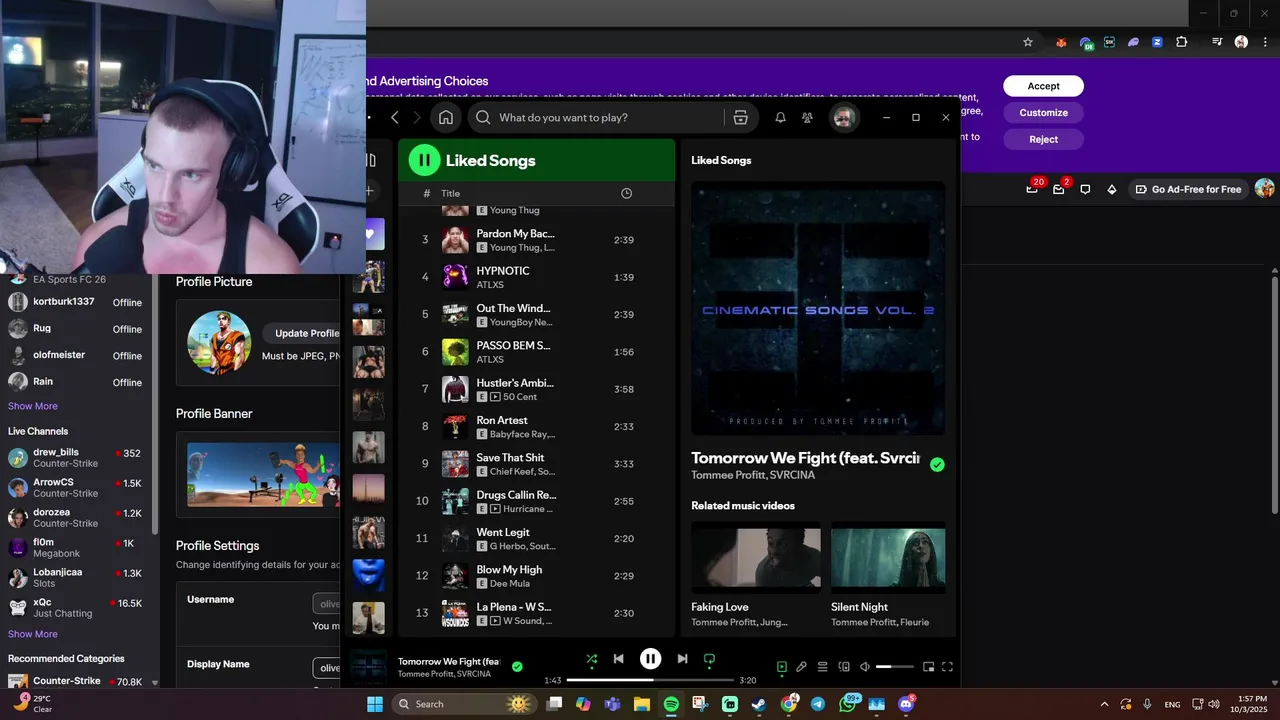Skip to previous track
1280x720 pixels.
pyautogui.click(x=618, y=659)
